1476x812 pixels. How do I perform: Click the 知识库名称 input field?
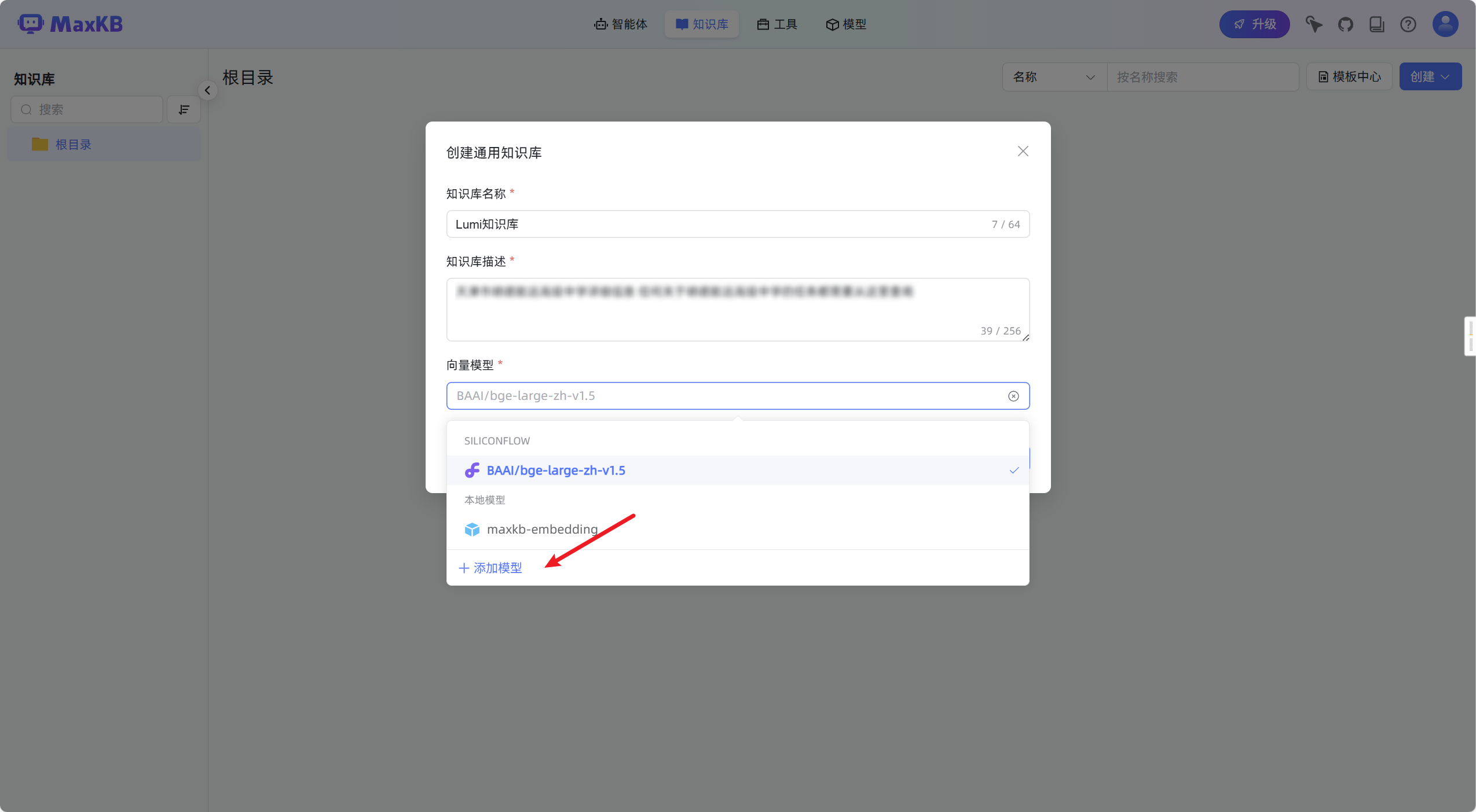718,224
